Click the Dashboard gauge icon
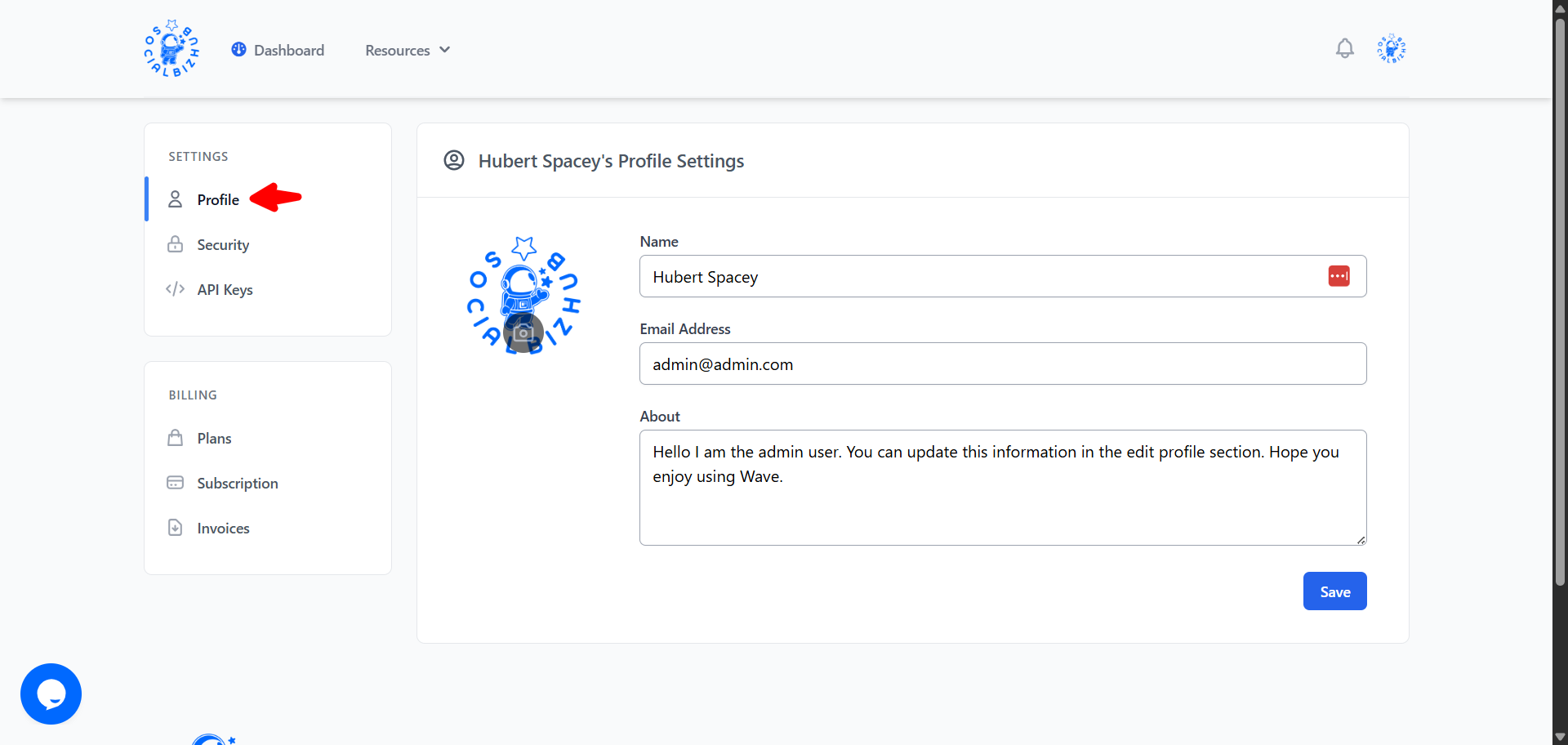This screenshot has width=1568, height=745. point(238,50)
